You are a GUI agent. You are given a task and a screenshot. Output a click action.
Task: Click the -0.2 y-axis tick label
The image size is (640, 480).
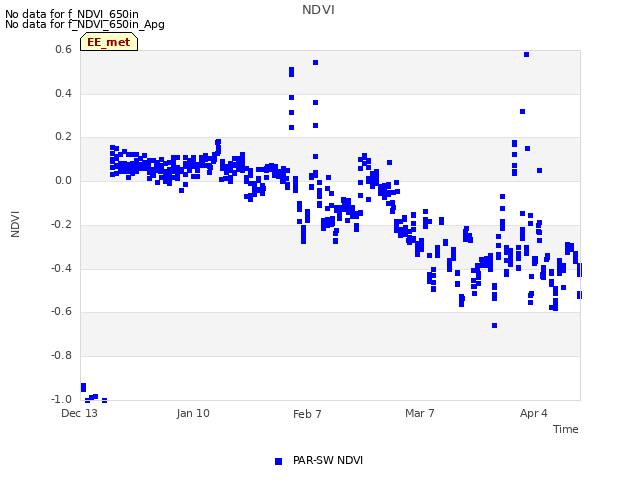point(61,224)
